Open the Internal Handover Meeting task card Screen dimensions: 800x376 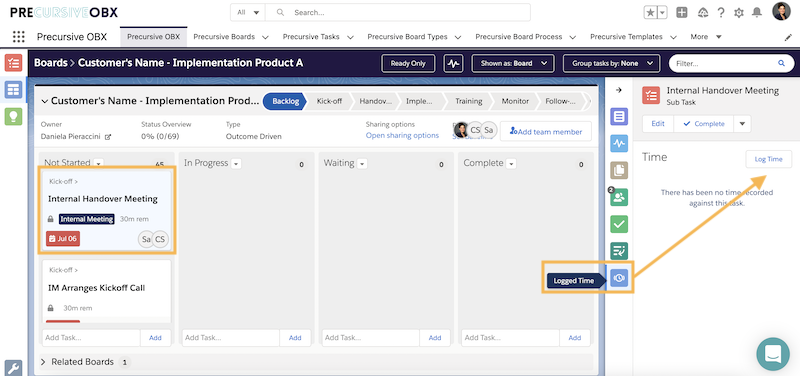[106, 210]
